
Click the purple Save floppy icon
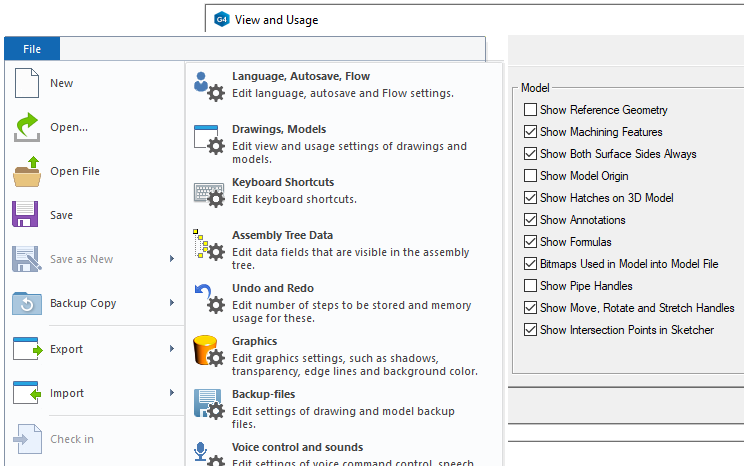tap(26, 215)
